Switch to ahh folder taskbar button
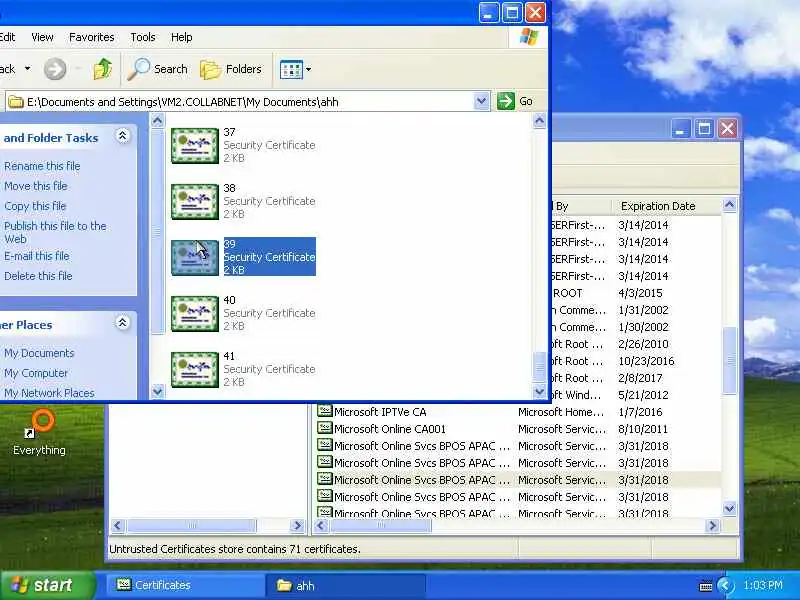 345,585
